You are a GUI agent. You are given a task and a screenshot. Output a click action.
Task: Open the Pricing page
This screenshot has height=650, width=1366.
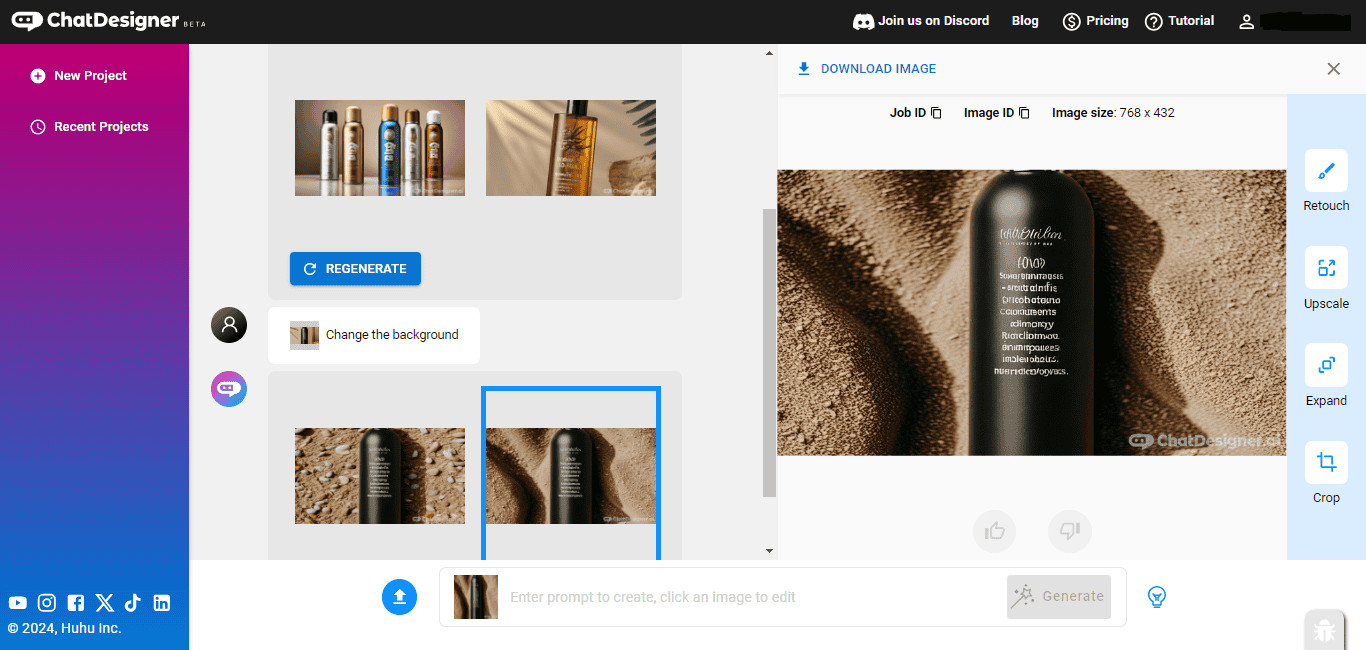pyautogui.click(x=1095, y=21)
